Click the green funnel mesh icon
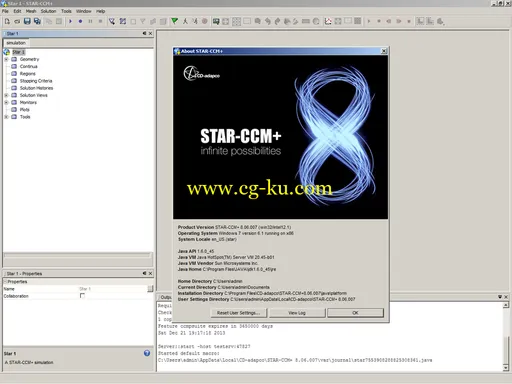Viewport: 512px width, 384px height. [174, 21]
